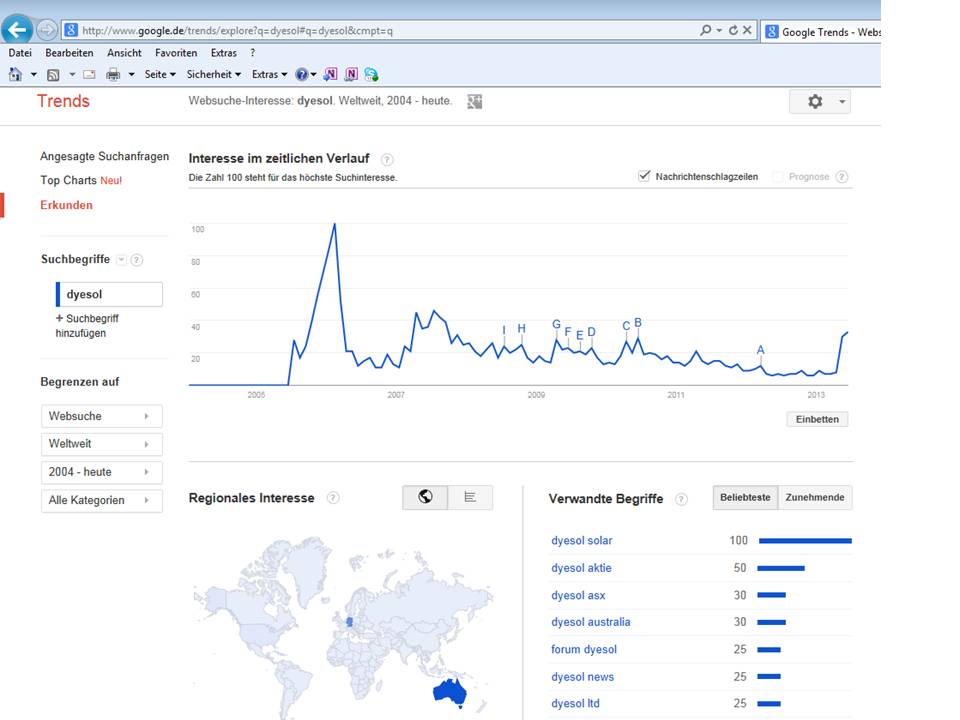Click the Trends logo link
The image size is (960, 720).
coord(63,101)
